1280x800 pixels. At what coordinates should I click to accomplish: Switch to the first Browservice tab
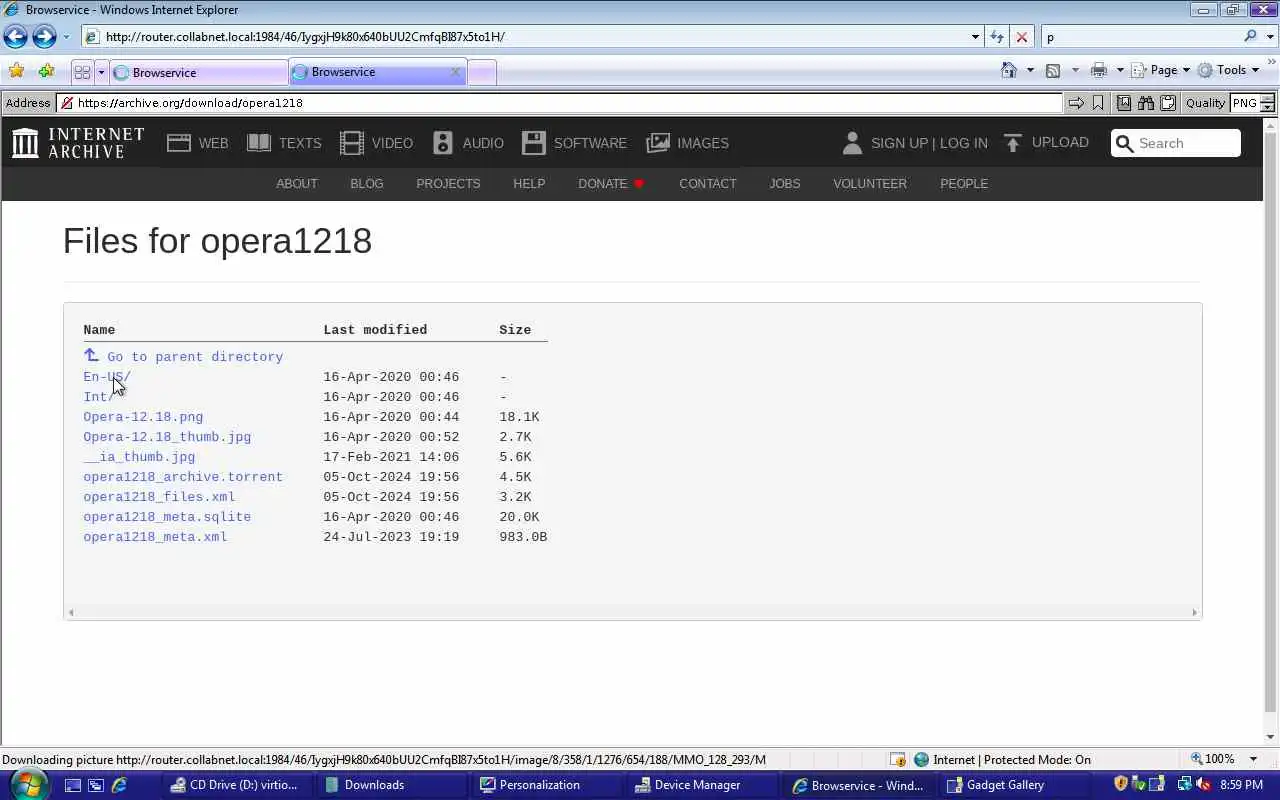[x=198, y=72]
